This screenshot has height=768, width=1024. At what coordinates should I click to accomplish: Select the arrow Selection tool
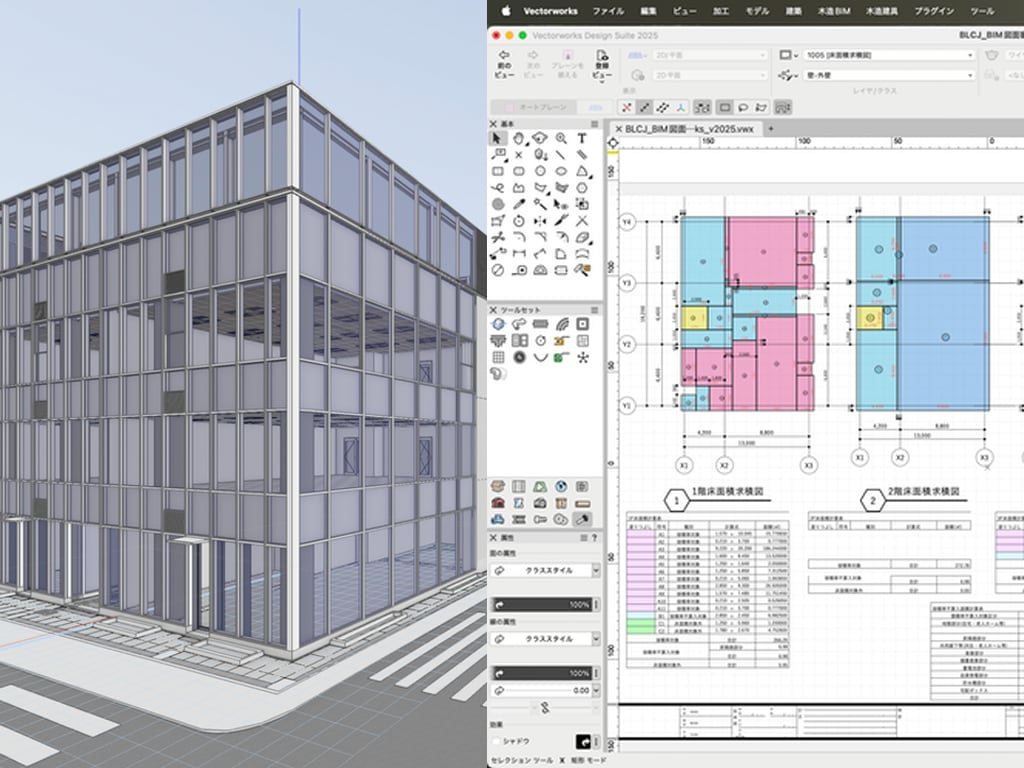(x=497, y=138)
